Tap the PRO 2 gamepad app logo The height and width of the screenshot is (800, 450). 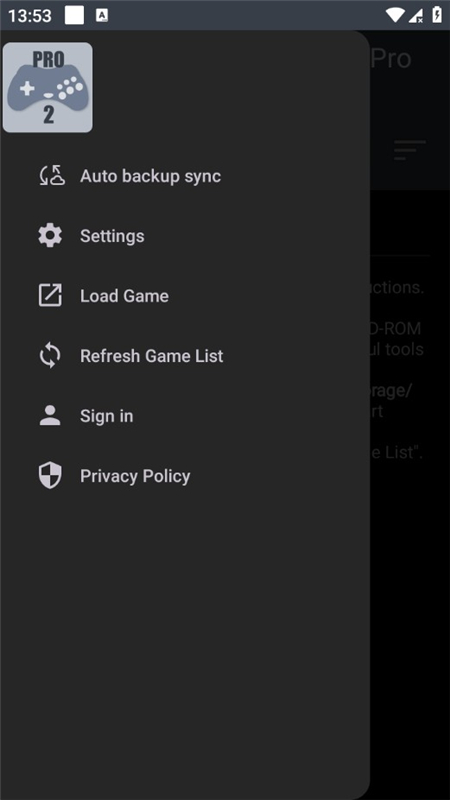(48, 88)
